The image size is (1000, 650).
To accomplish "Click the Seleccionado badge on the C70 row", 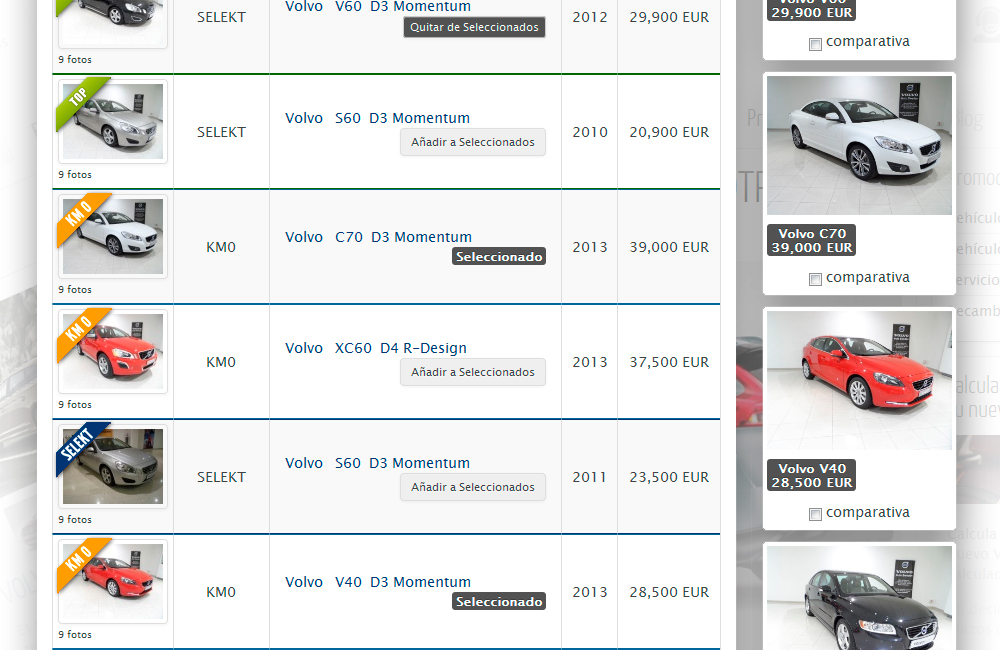I will click(499, 256).
